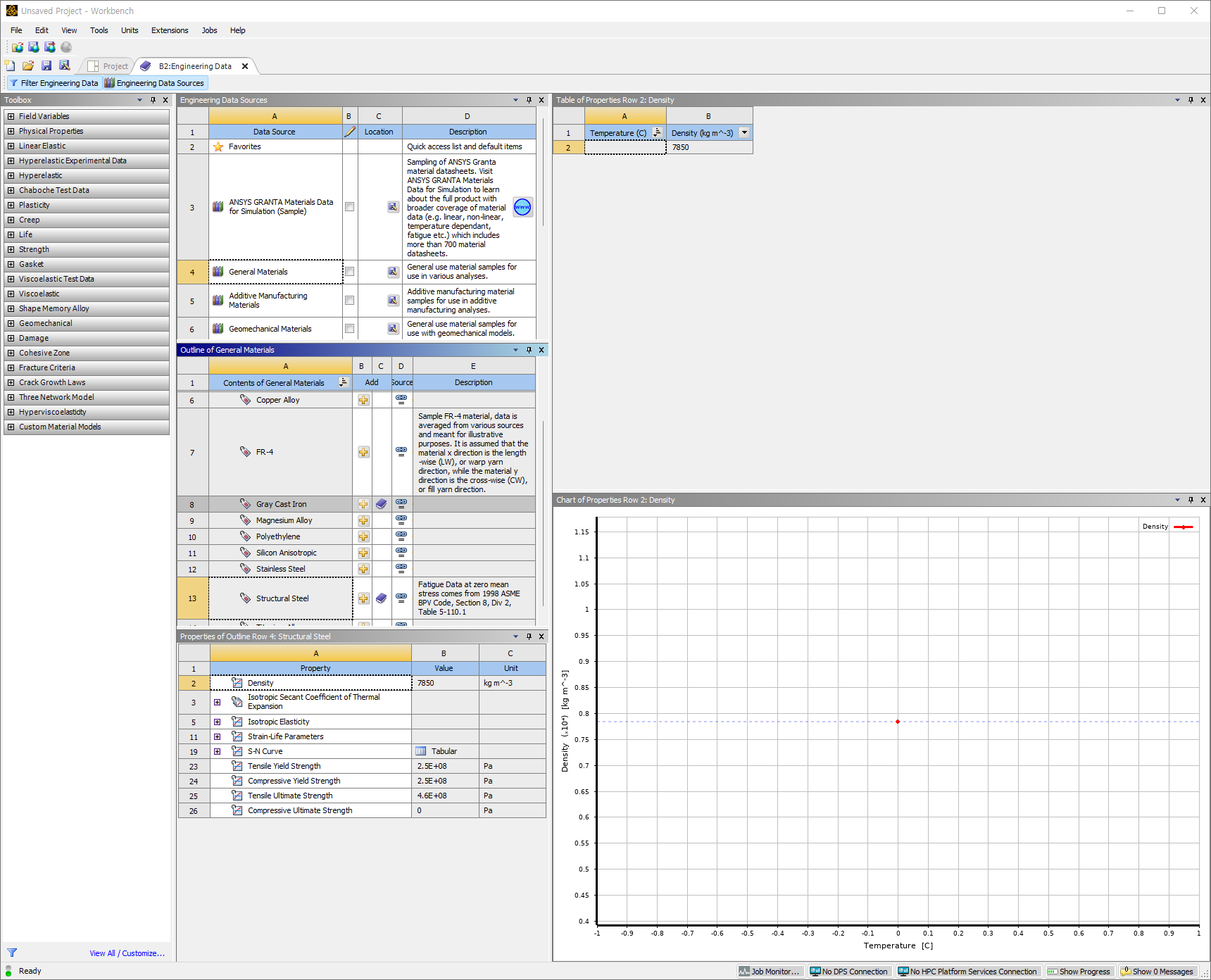Viewport: 1211px width, 980px height.
Task: Close the B2:Engineering Data tab
Action: click(245, 66)
